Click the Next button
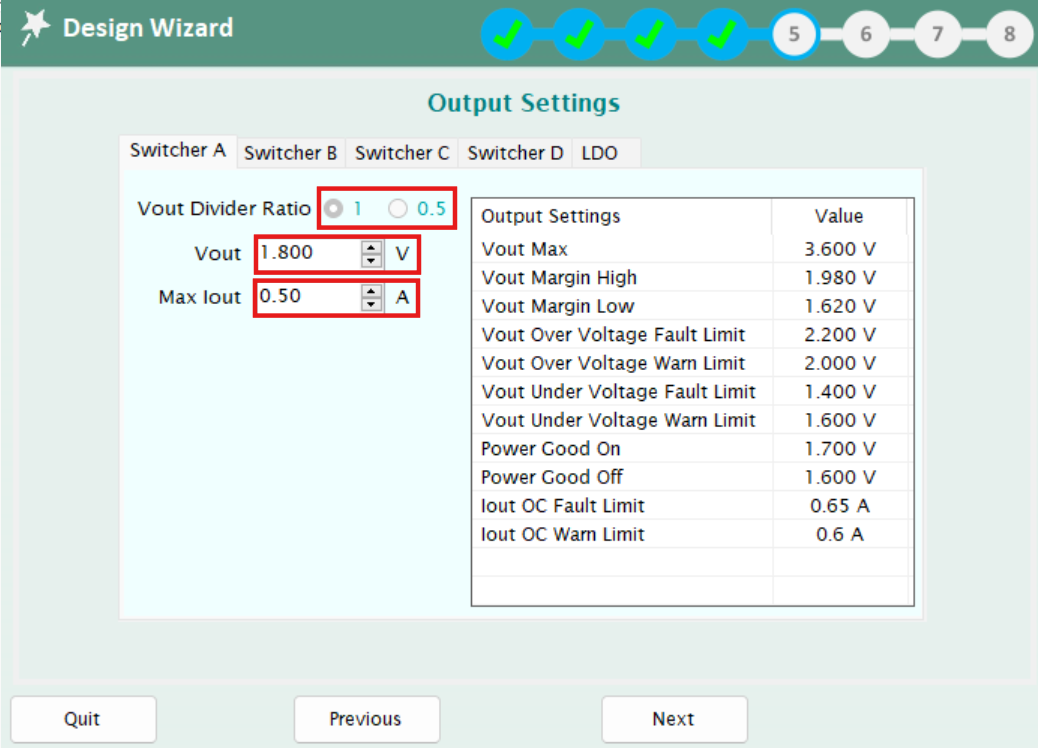Screen dimensions: 1038x748 673,718
